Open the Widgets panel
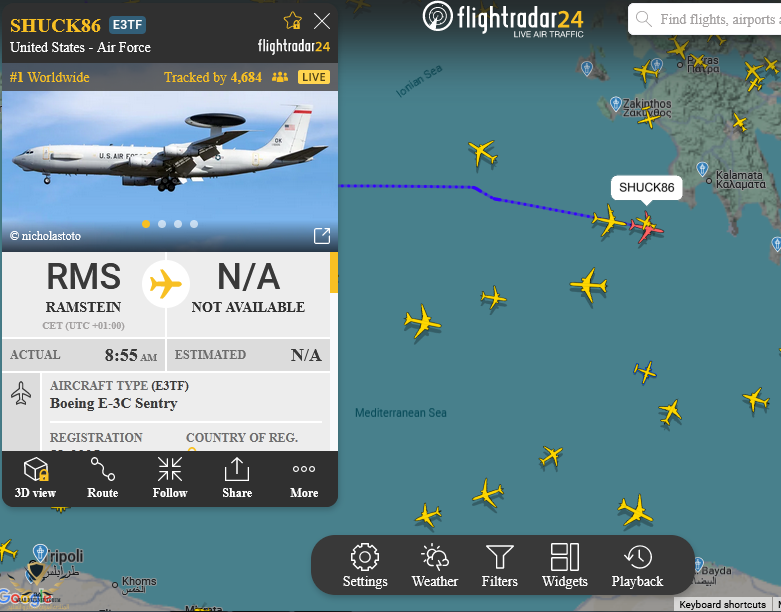 tap(565, 566)
